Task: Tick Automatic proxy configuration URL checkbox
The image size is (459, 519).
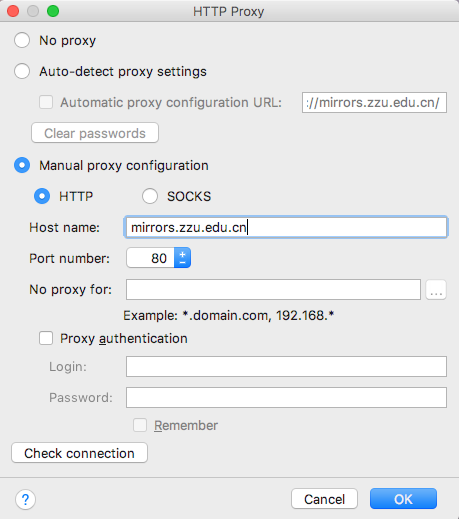Action: tap(46, 102)
